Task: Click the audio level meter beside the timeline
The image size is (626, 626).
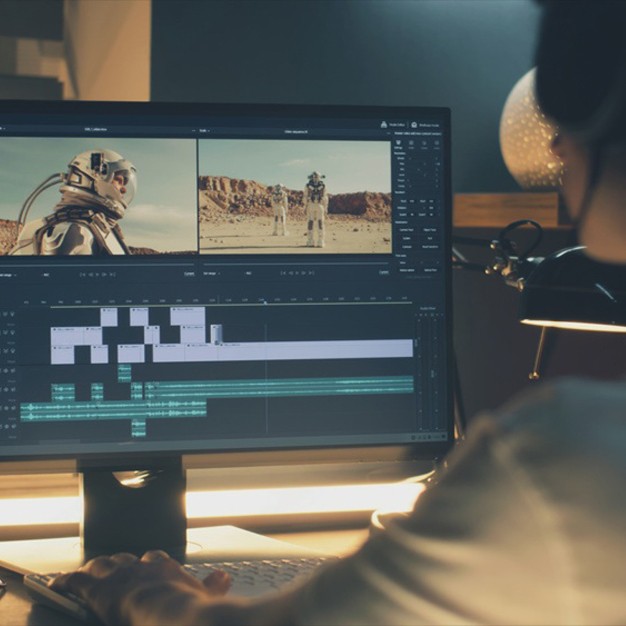Action: coord(430,372)
